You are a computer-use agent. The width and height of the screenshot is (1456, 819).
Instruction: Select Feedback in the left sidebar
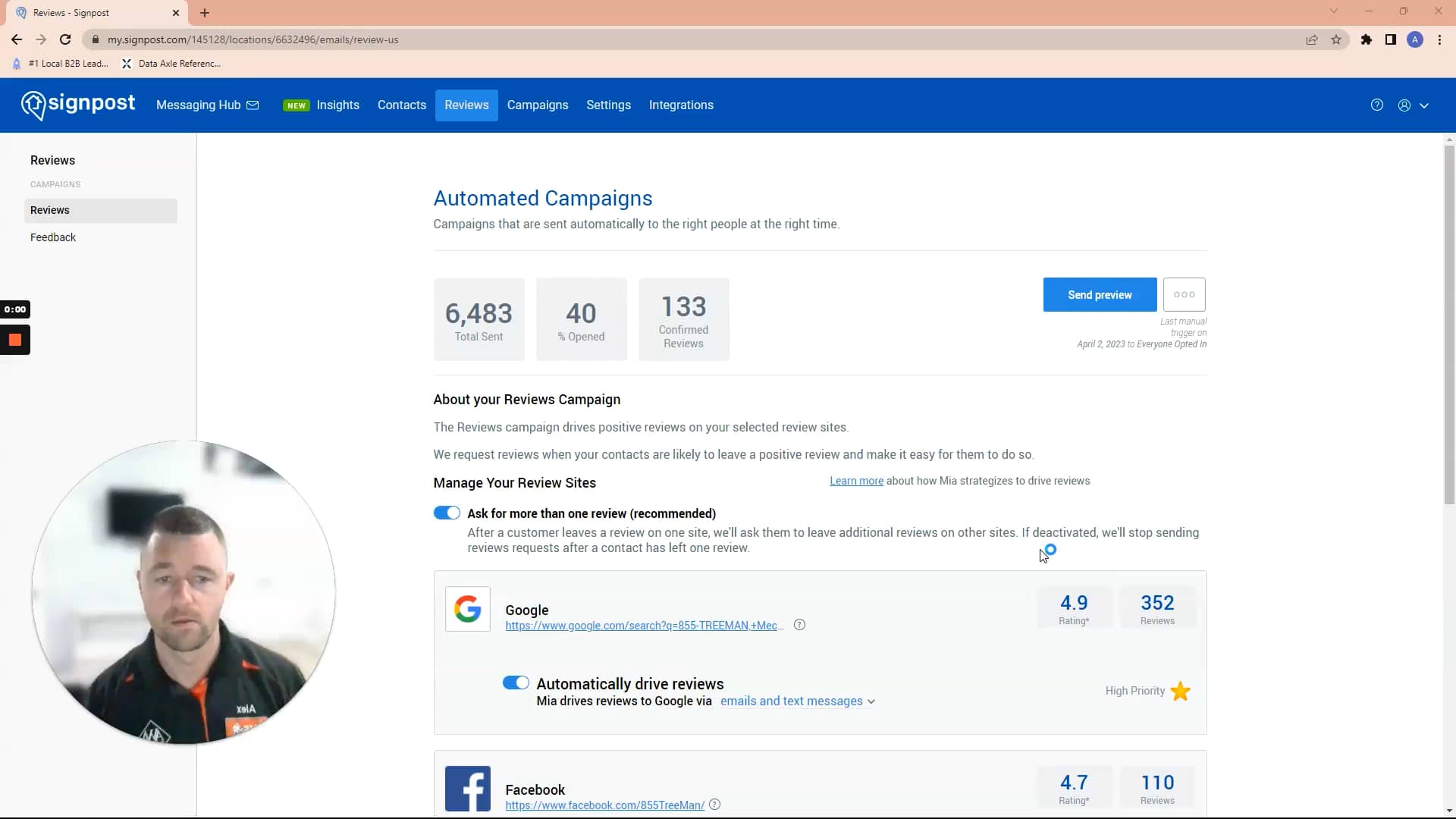(53, 237)
